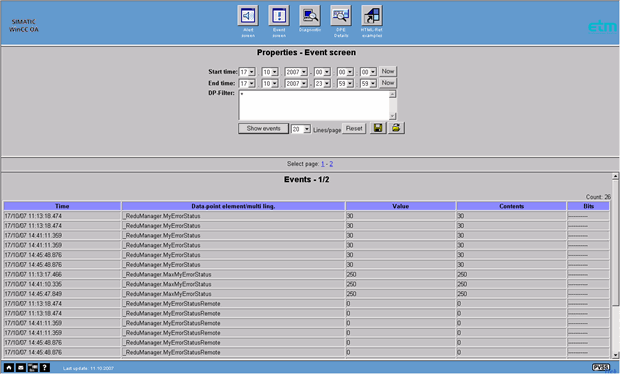The height and width of the screenshot is (374, 620).
Task: Click the printer icon beside save
Action: [396, 128]
